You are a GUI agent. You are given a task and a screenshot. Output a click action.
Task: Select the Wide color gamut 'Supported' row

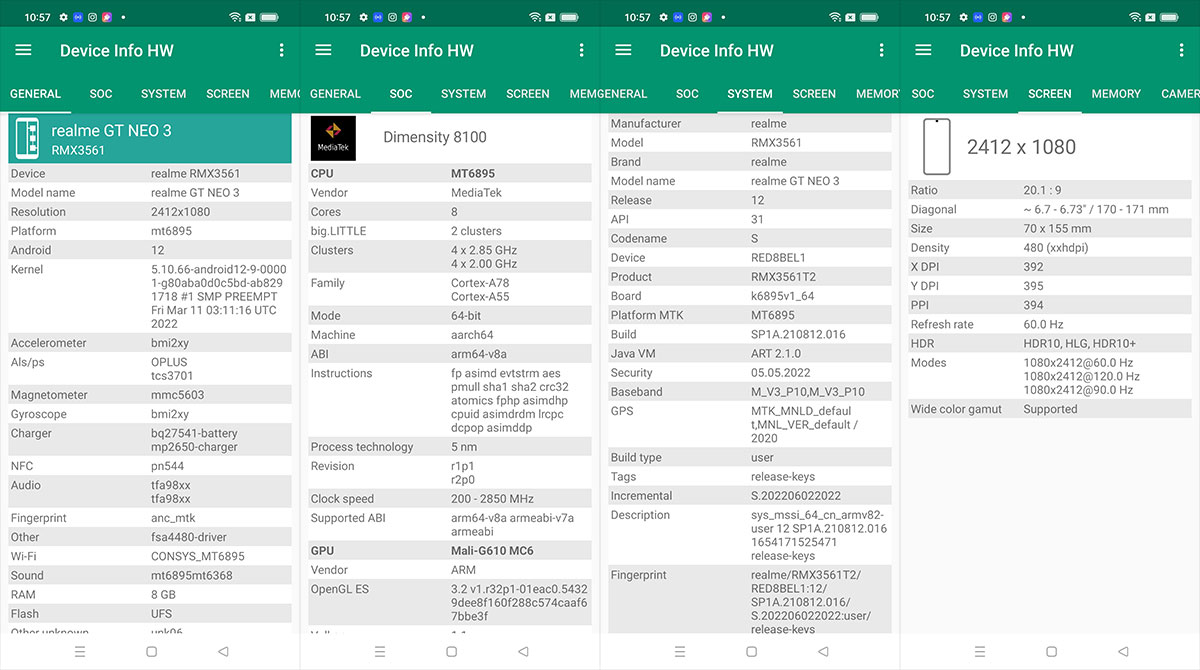(x=1050, y=409)
